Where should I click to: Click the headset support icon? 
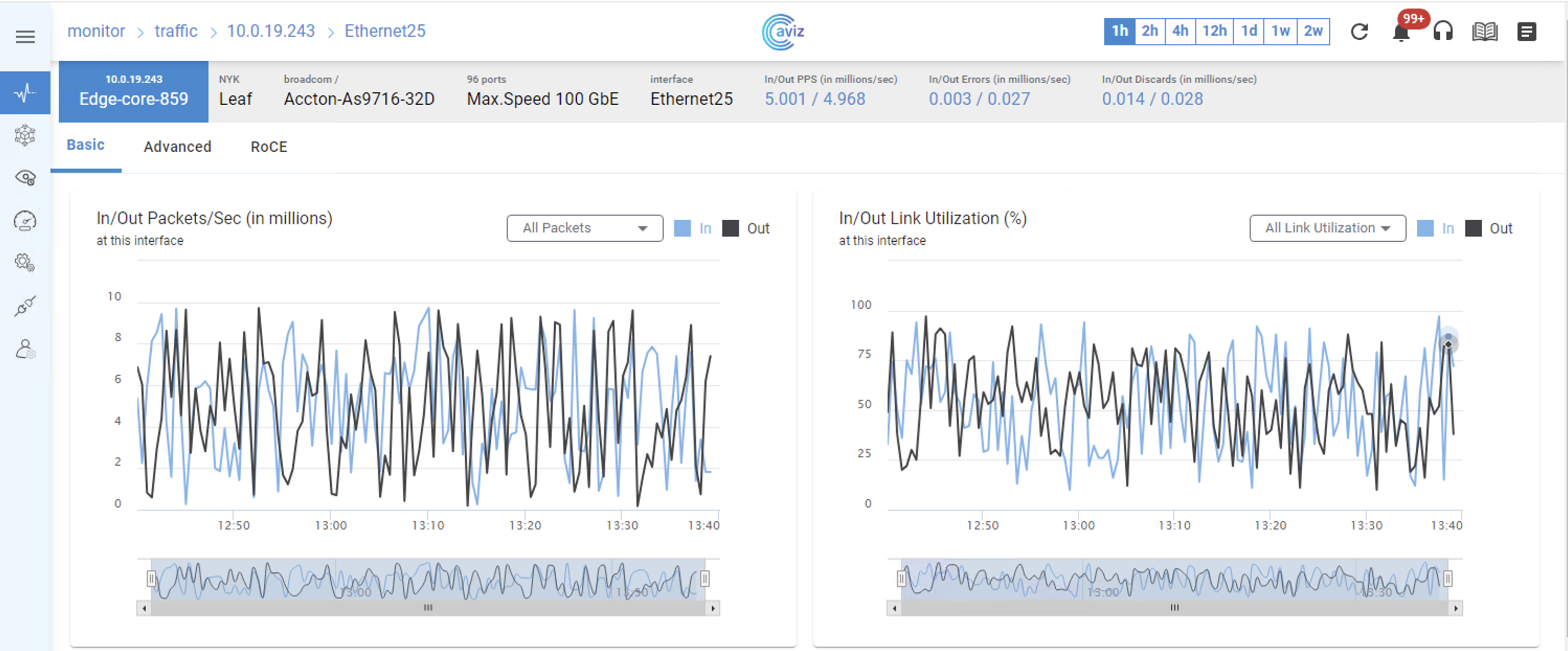[1442, 31]
